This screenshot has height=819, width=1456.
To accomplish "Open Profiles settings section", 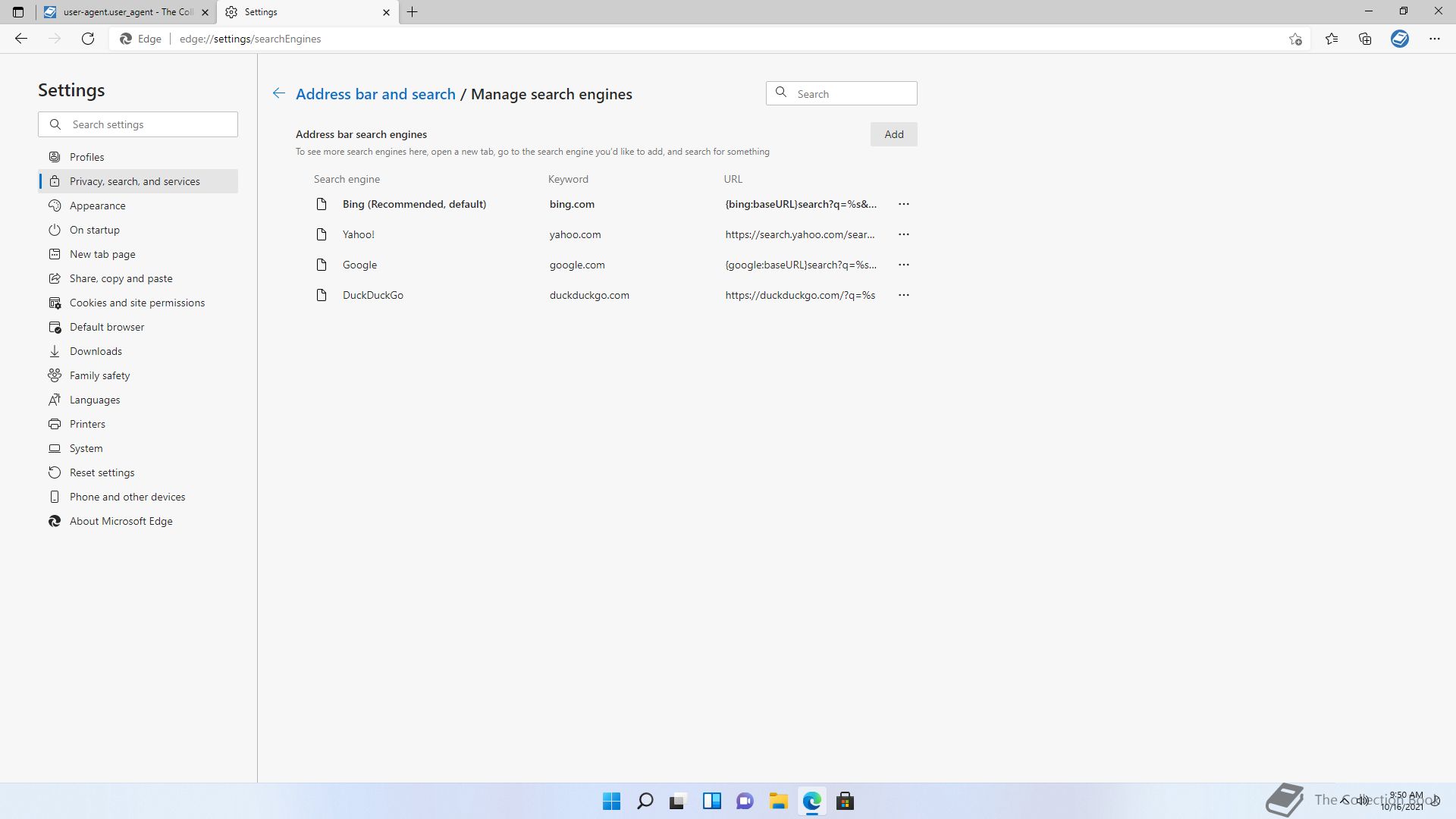I will coord(138,157).
